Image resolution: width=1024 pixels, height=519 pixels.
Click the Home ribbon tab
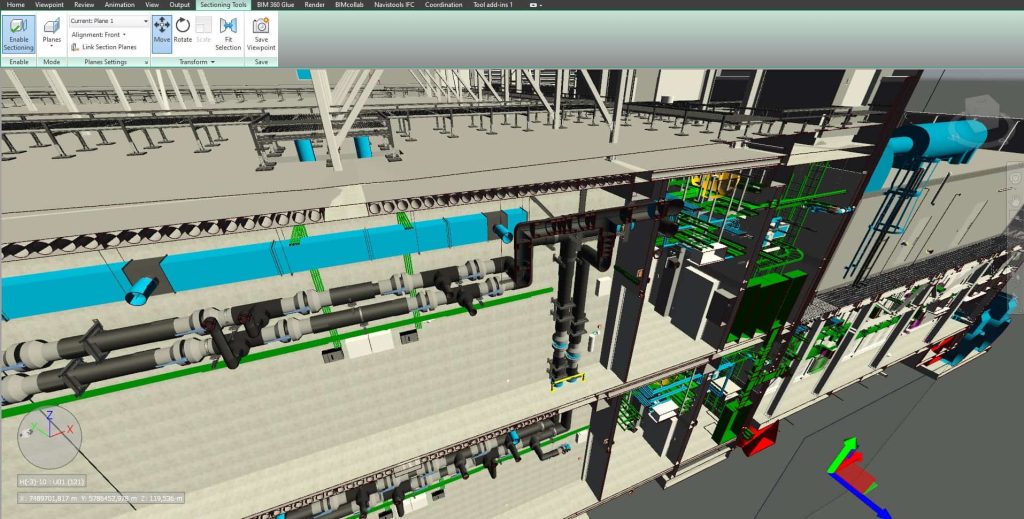coord(15,5)
